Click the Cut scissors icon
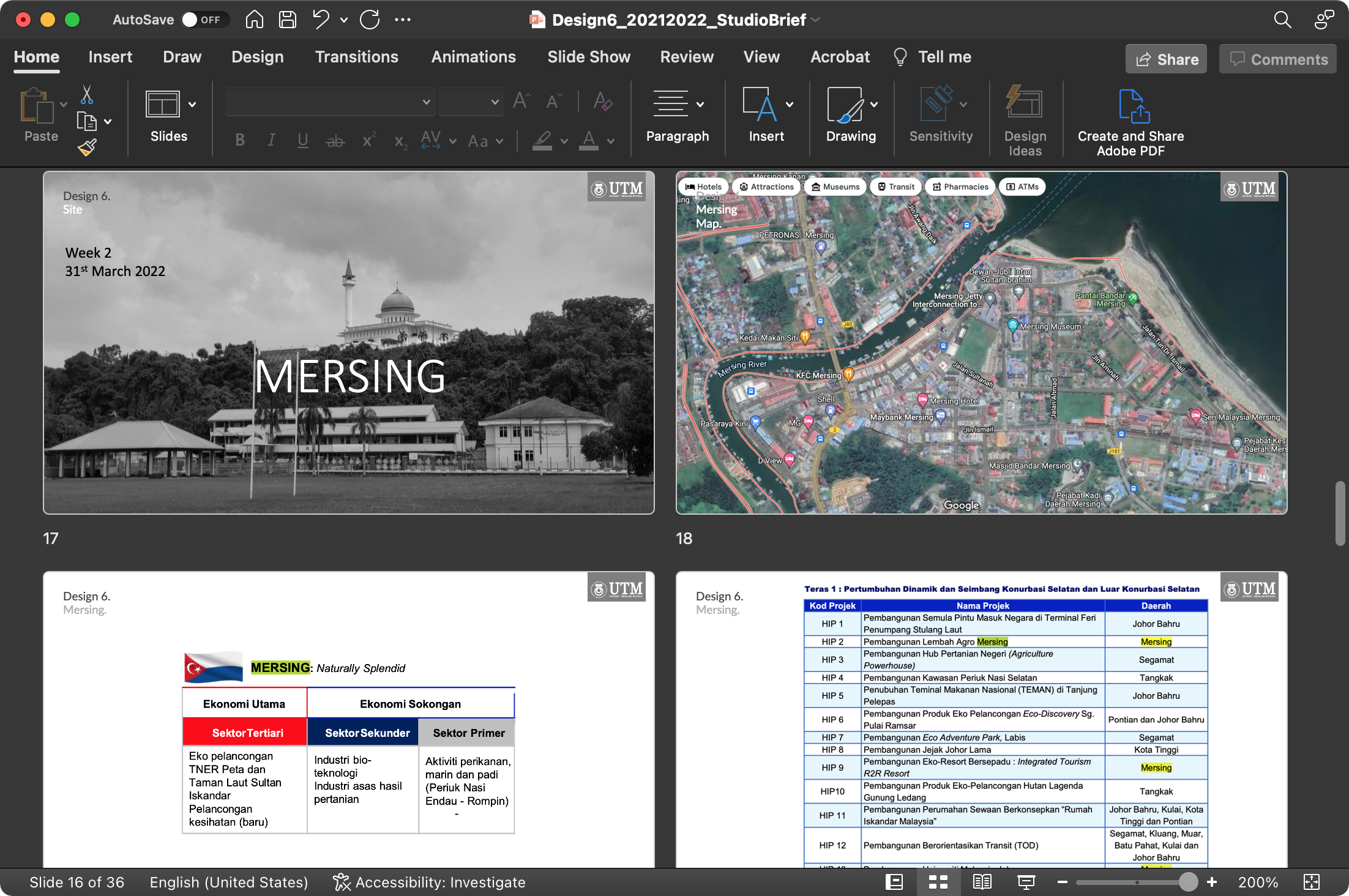1349x896 pixels. 87,95
